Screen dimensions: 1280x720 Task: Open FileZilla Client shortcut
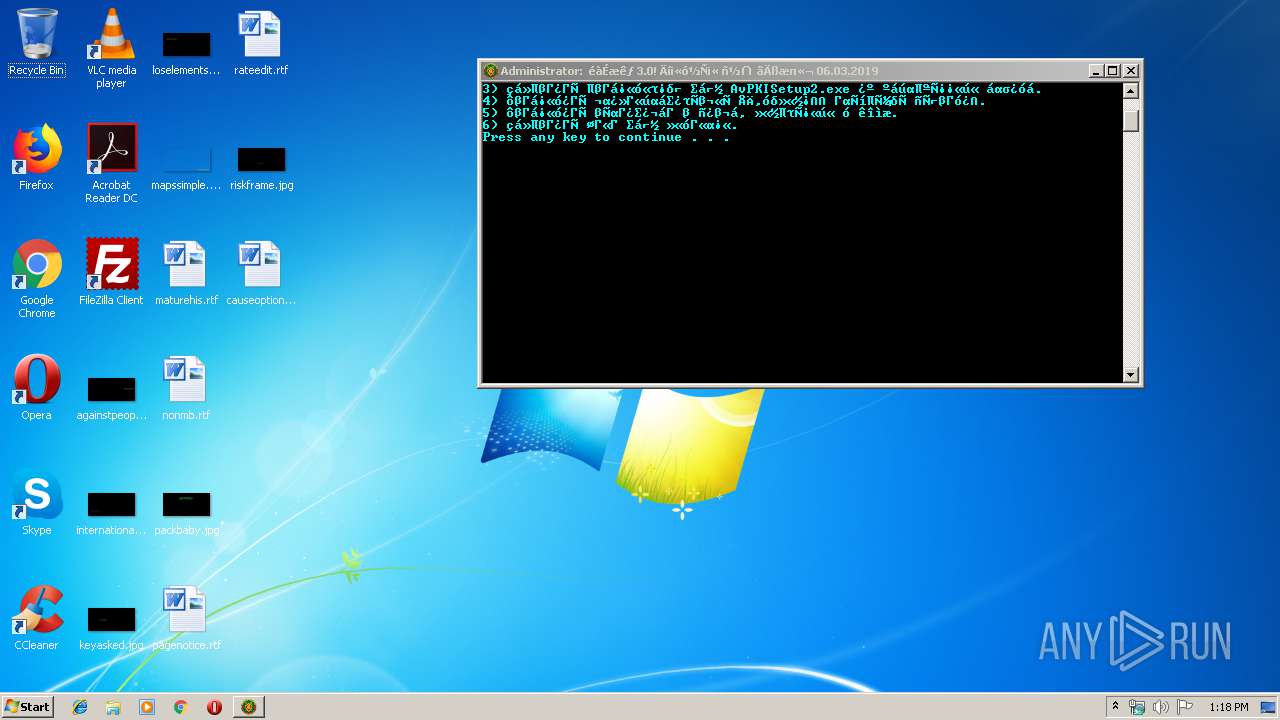pos(111,271)
